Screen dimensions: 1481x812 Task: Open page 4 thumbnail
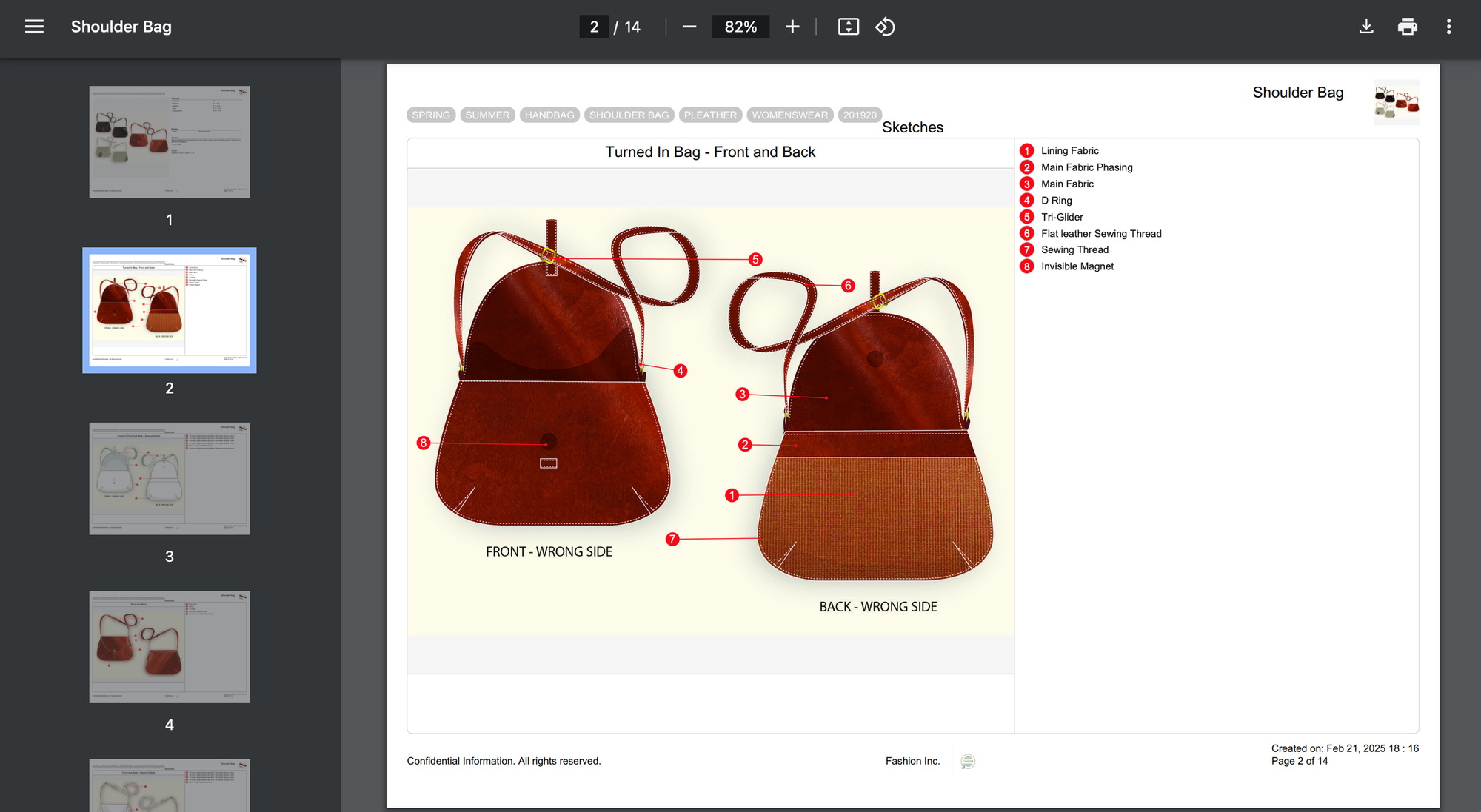[x=170, y=647]
